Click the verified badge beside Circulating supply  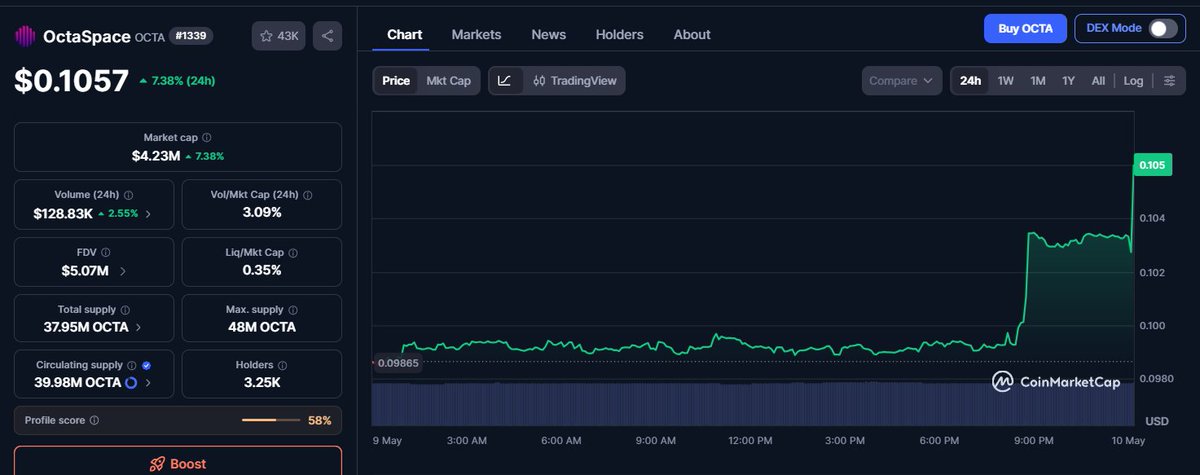(147, 366)
